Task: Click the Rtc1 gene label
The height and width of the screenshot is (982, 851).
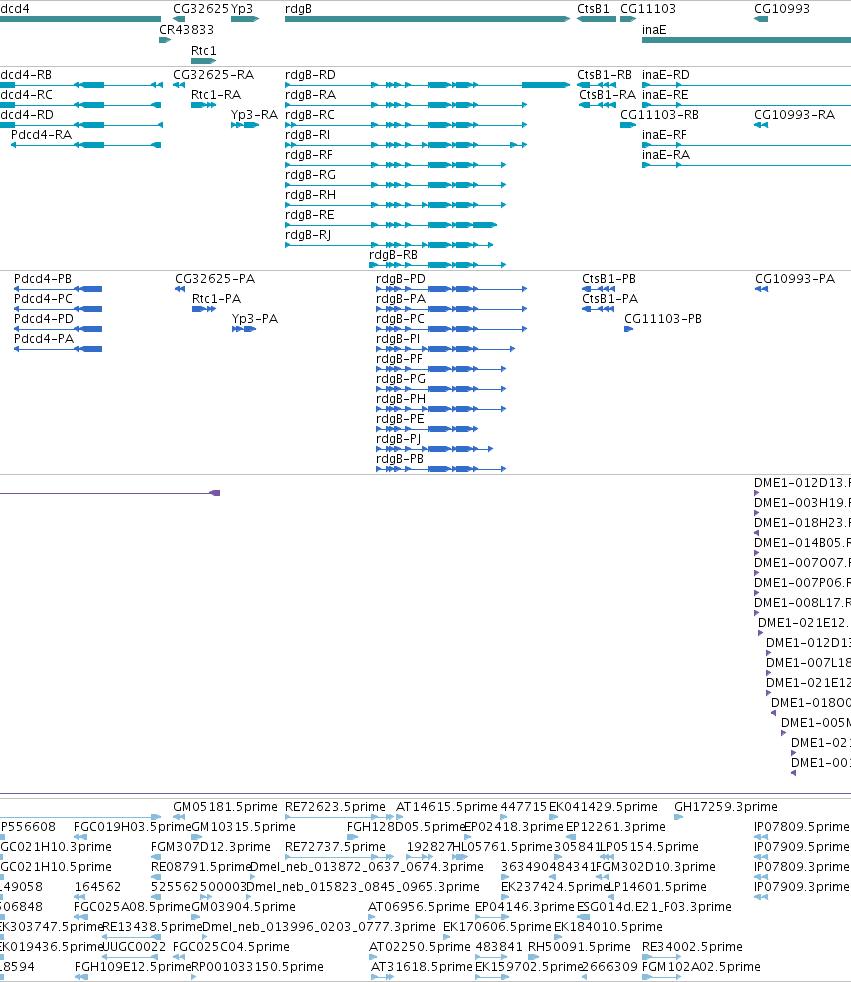Action: (x=204, y=50)
